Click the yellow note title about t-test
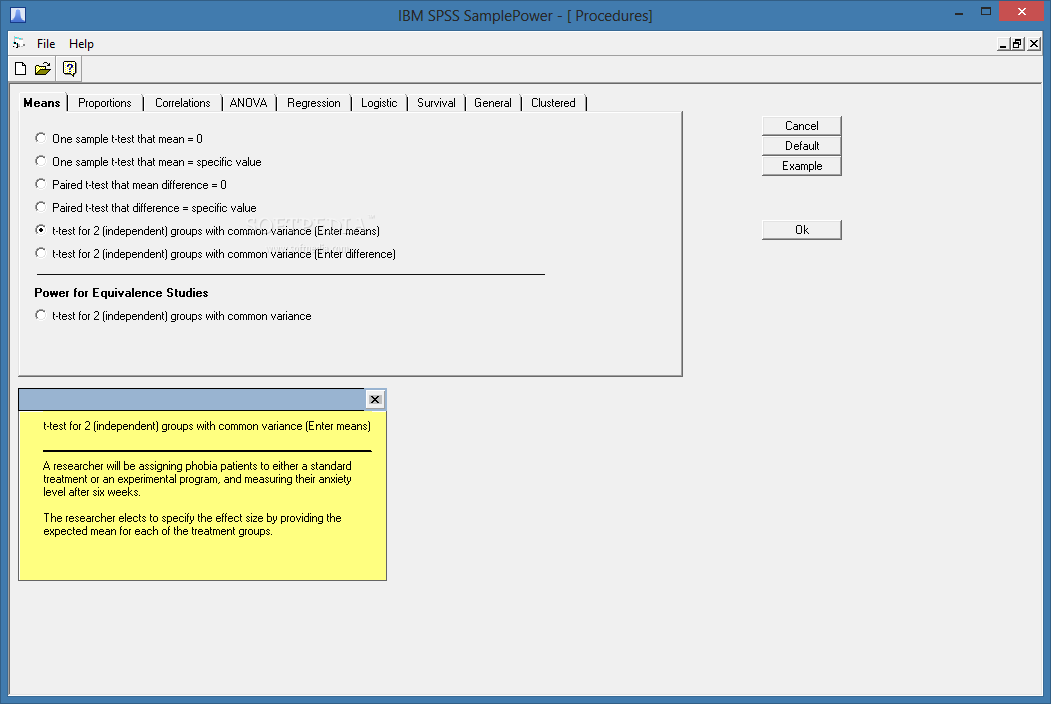The image size is (1051, 704). pos(206,426)
